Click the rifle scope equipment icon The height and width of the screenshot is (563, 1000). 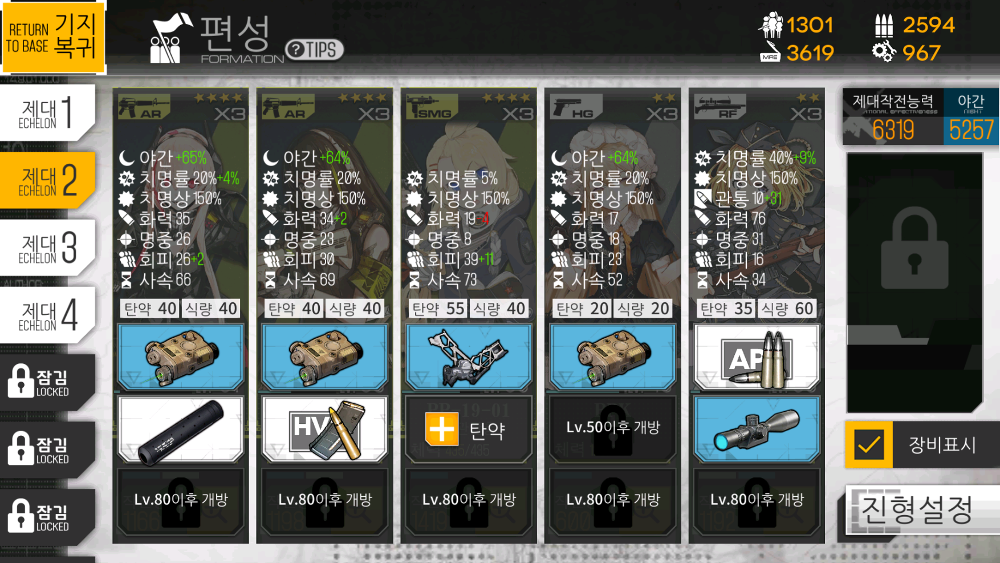[x=756, y=430]
